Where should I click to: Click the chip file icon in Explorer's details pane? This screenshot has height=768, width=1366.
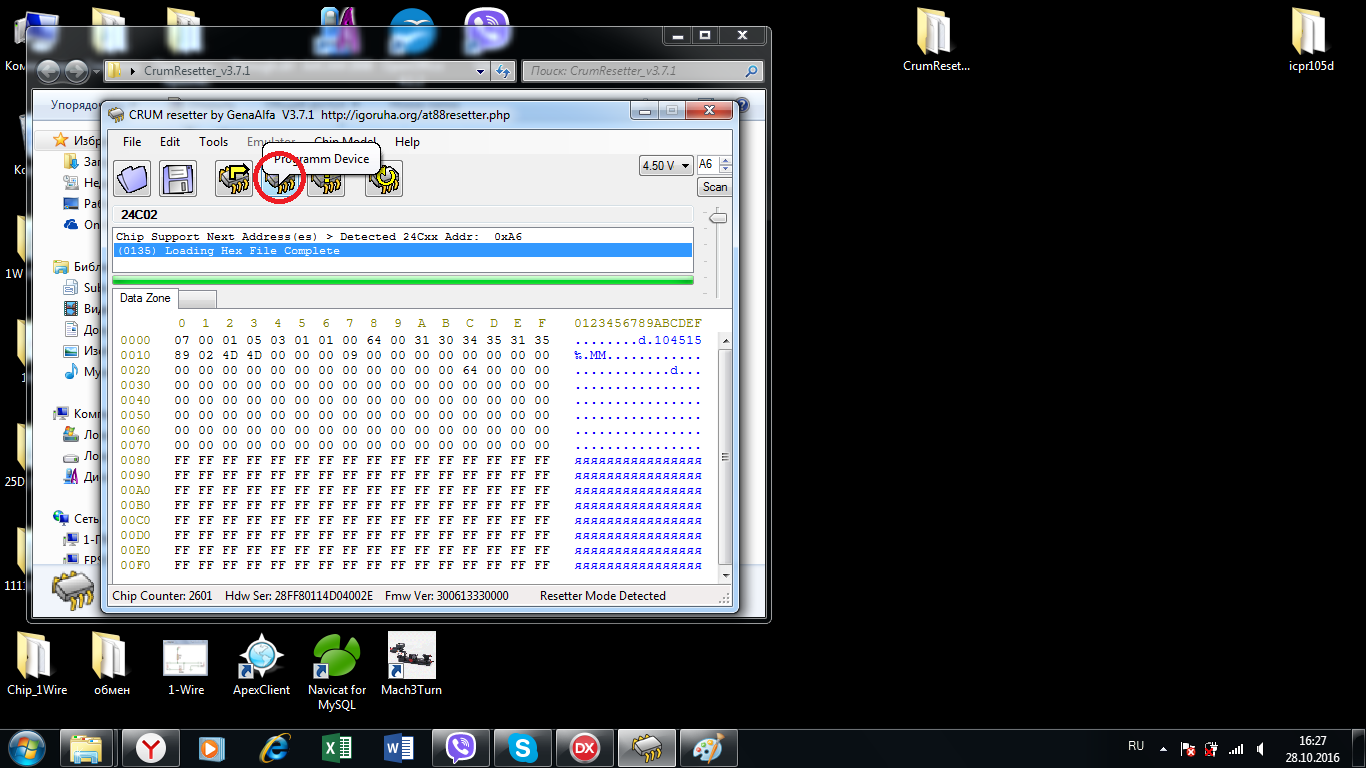[x=75, y=590]
